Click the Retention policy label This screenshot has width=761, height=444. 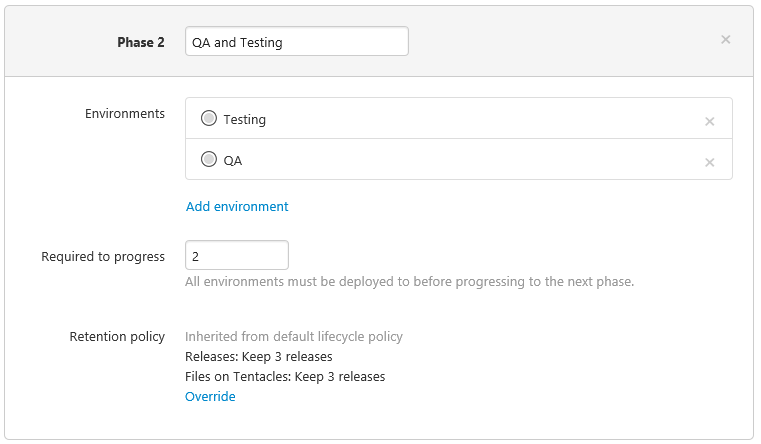(x=117, y=337)
